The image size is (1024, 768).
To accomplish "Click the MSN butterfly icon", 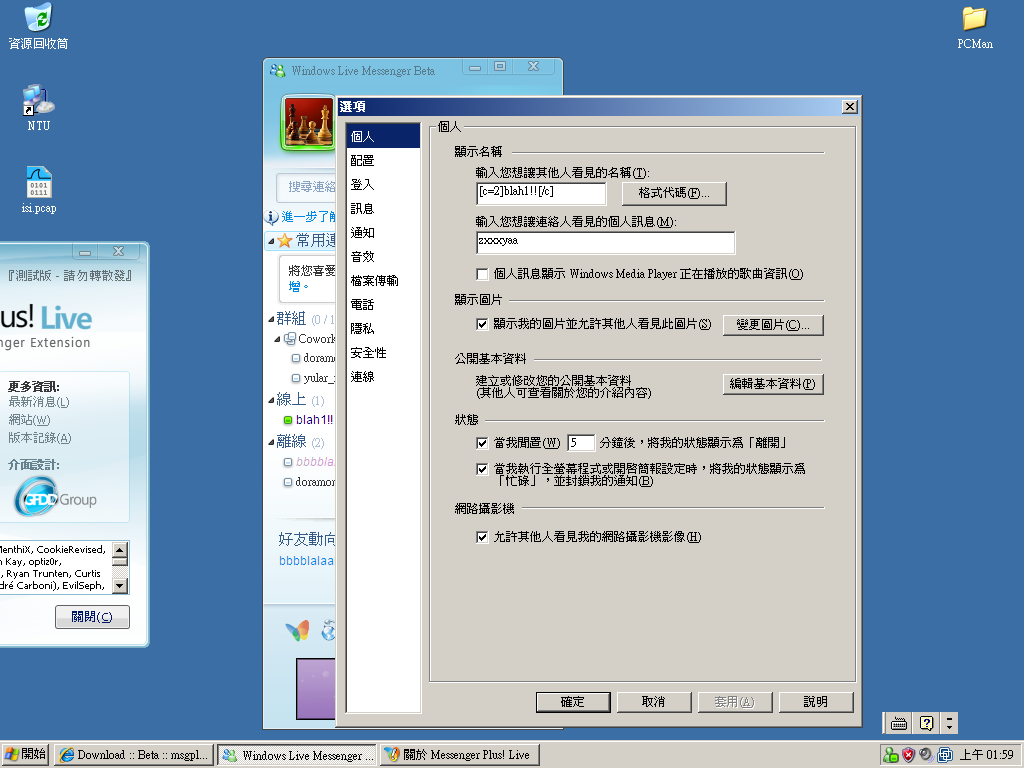I will (x=297, y=631).
